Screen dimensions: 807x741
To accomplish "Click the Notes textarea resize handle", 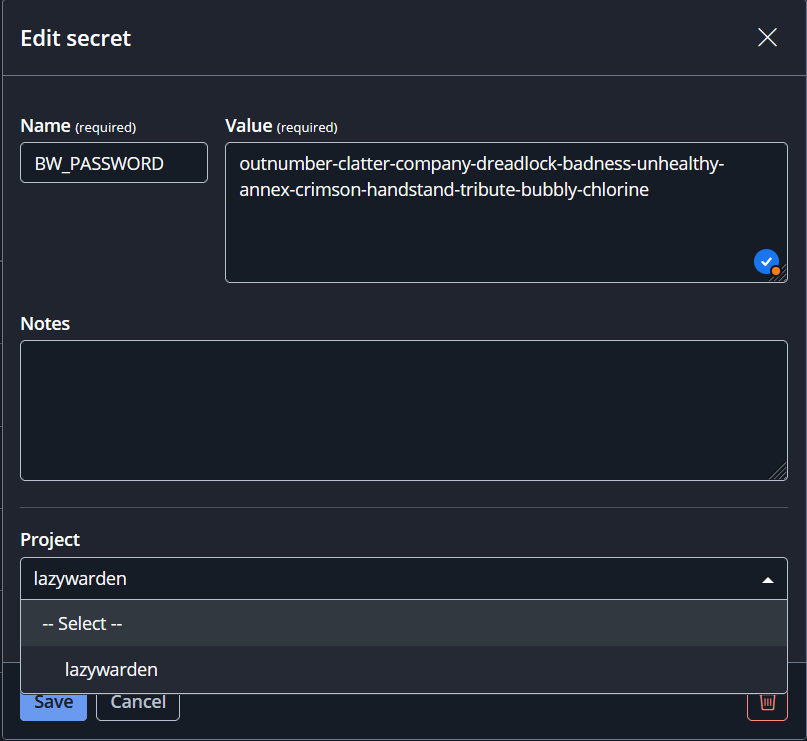I will click(779, 471).
